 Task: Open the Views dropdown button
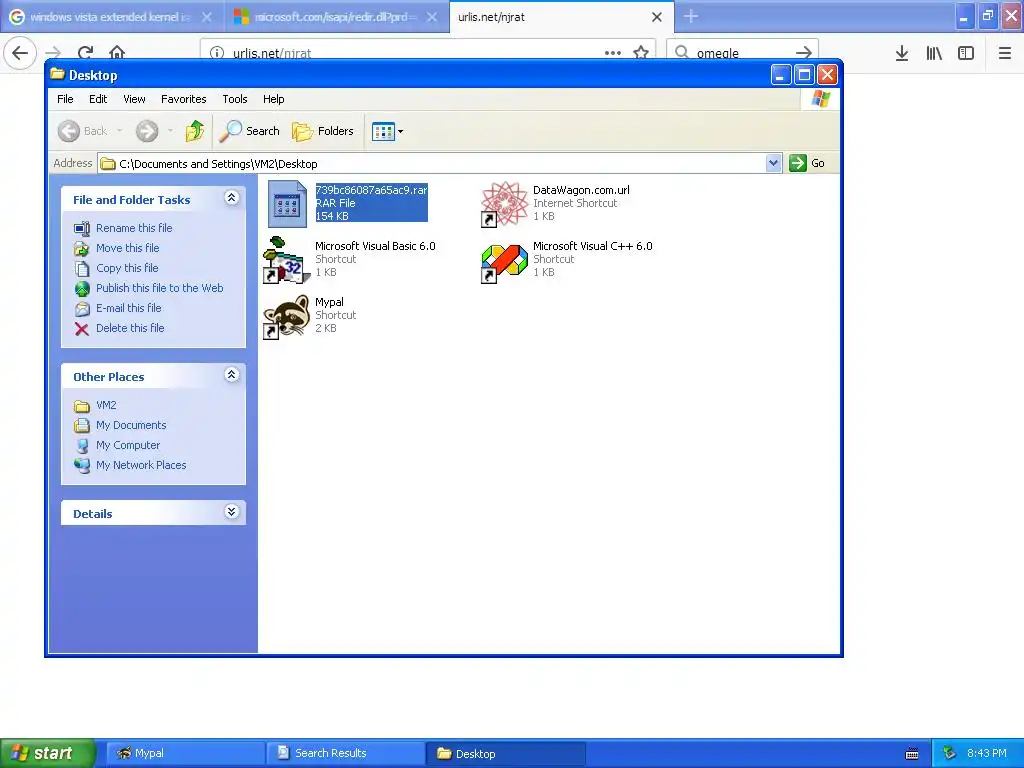pyautogui.click(x=387, y=131)
